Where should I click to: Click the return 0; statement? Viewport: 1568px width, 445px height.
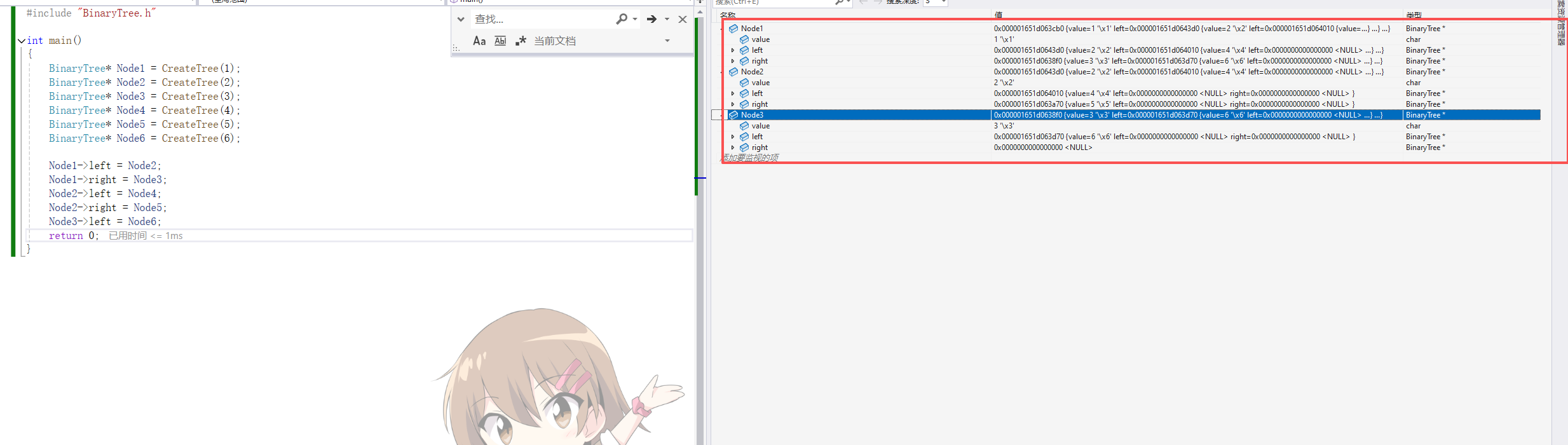tap(74, 236)
